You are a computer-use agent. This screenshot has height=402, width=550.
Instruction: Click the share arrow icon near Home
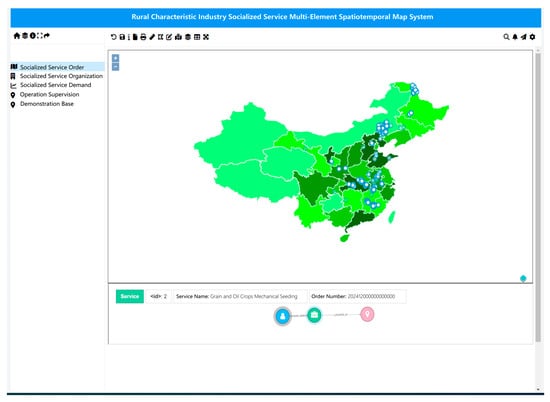[47, 35]
